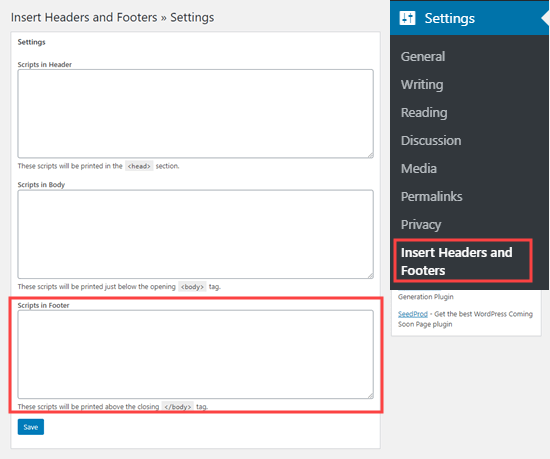Click the </body> code tag
This screenshot has width=550, height=459.
[x=177, y=407]
